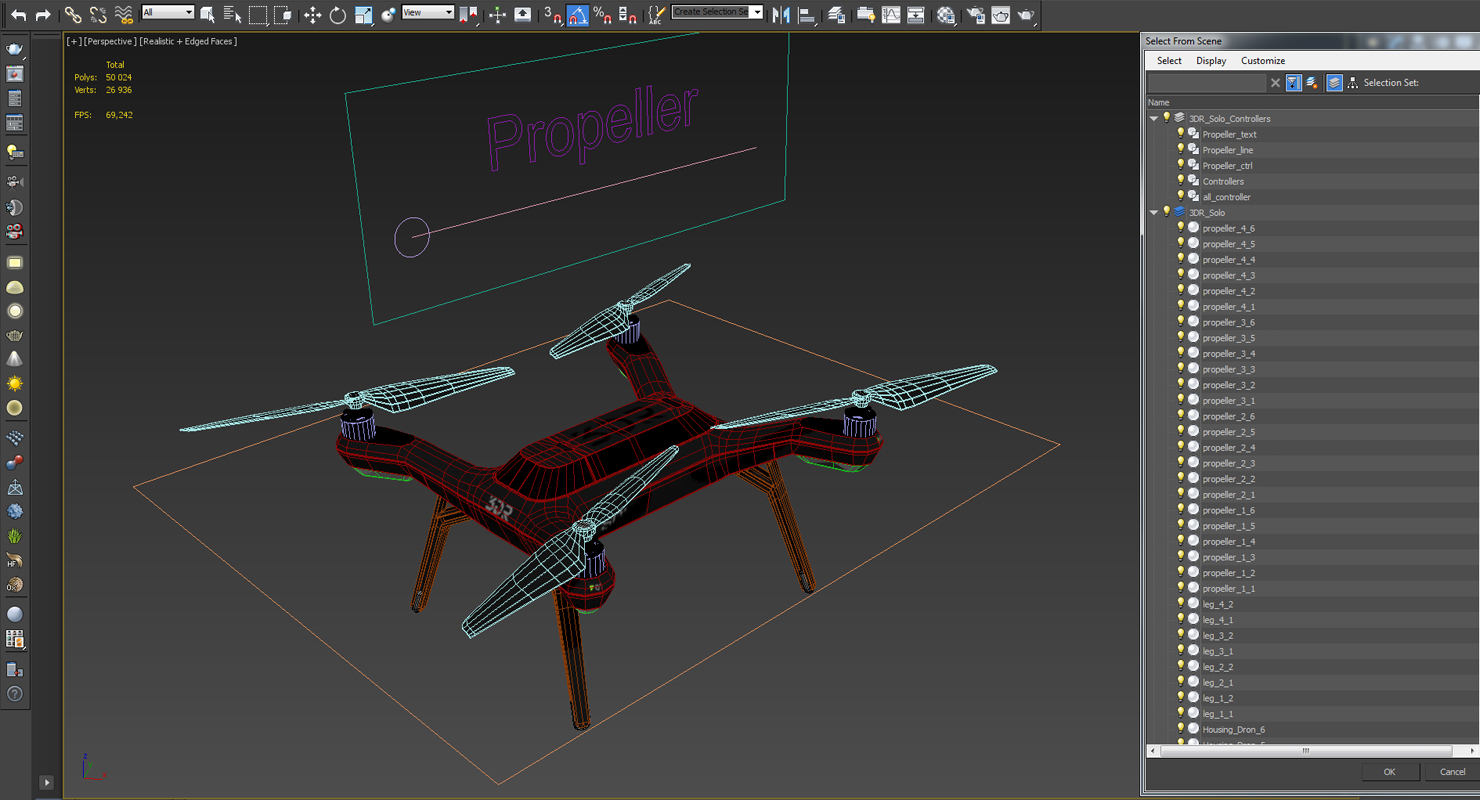The height and width of the screenshot is (800, 1480).
Task: Activate the Select and Move tool
Action: pyautogui.click(x=312, y=14)
